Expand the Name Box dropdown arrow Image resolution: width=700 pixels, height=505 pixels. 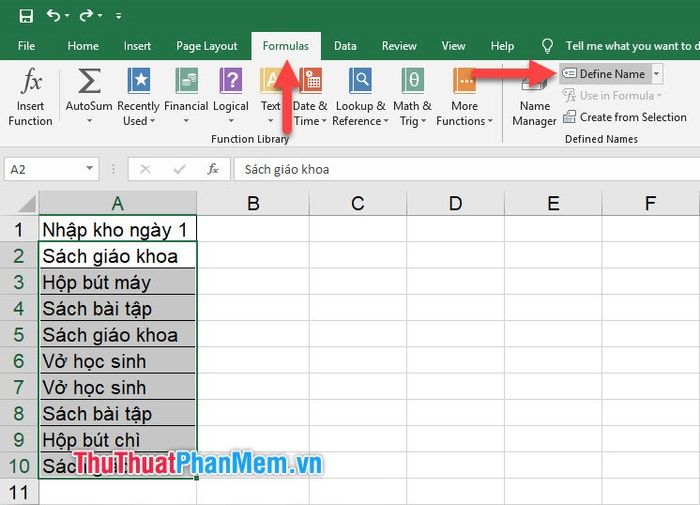click(90, 169)
